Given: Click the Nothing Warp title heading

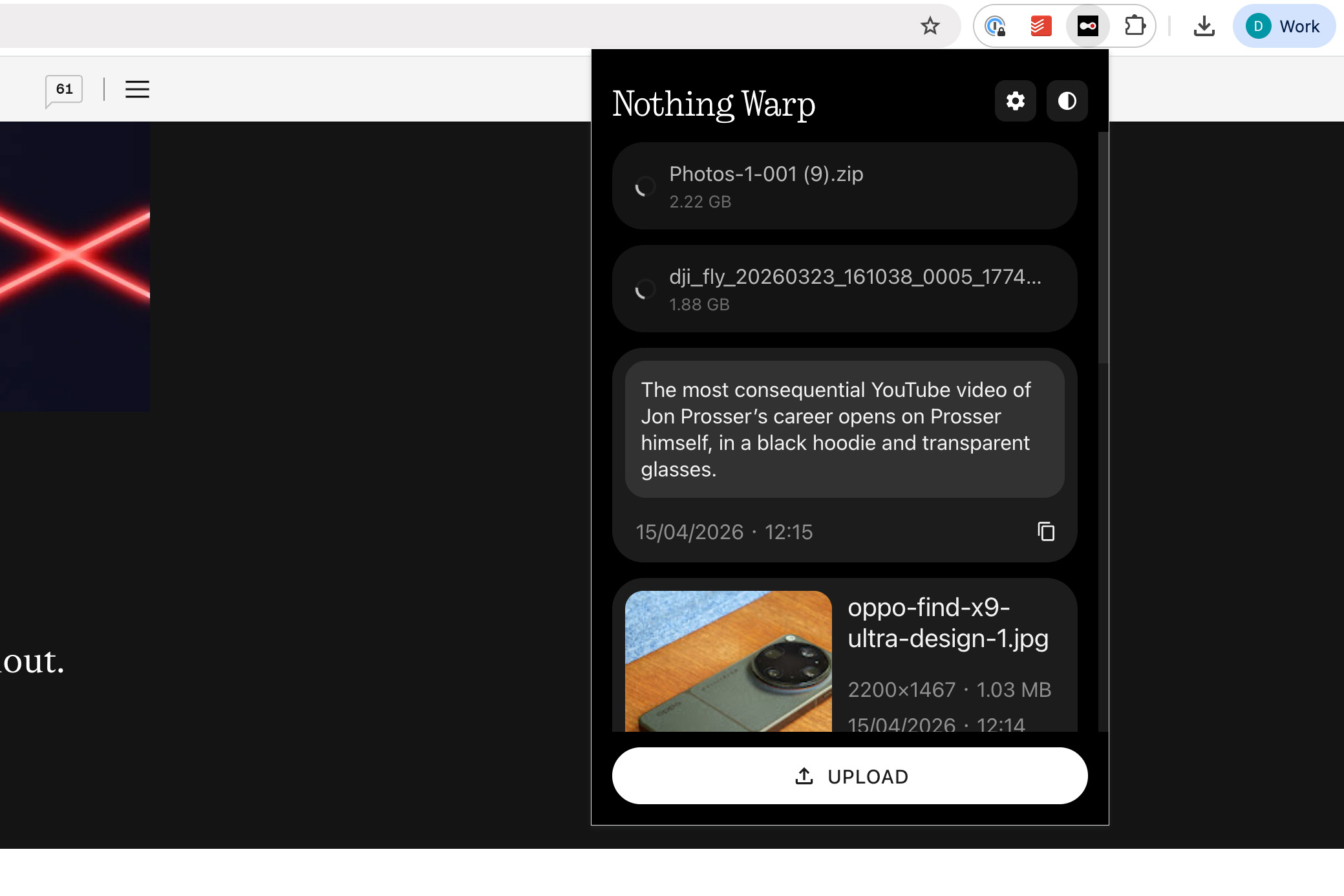Looking at the screenshot, I should point(714,103).
